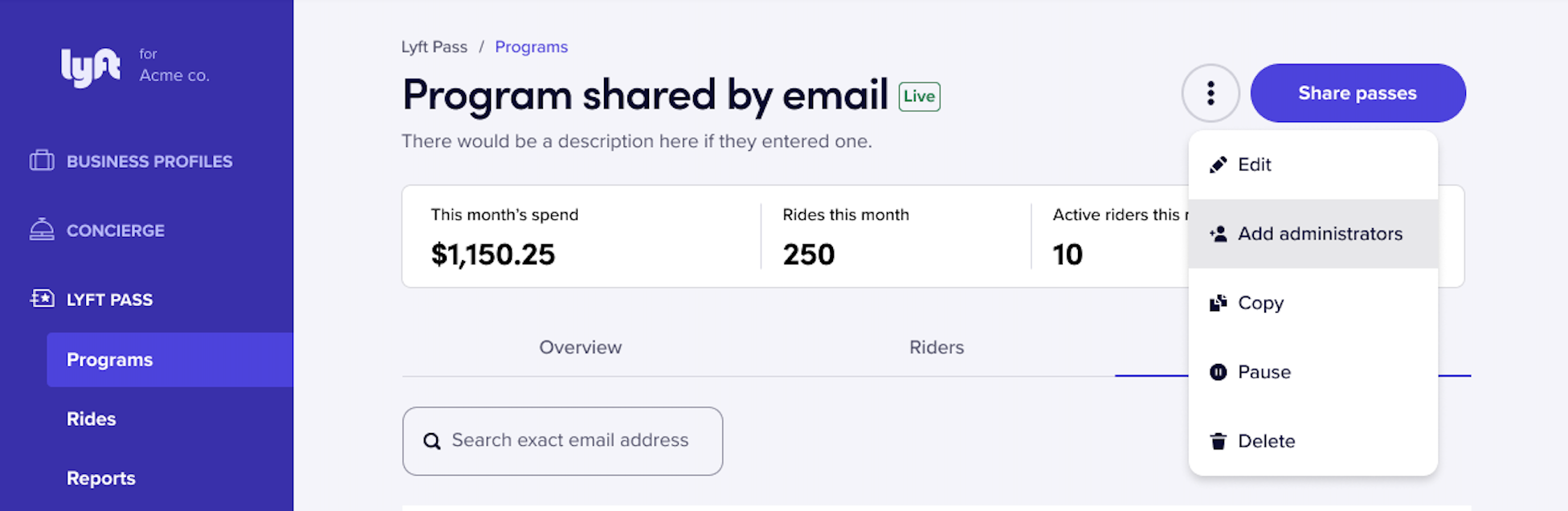Select the Business Profiles briefcase icon
Screen dimensions: 1568x511
coord(41,161)
